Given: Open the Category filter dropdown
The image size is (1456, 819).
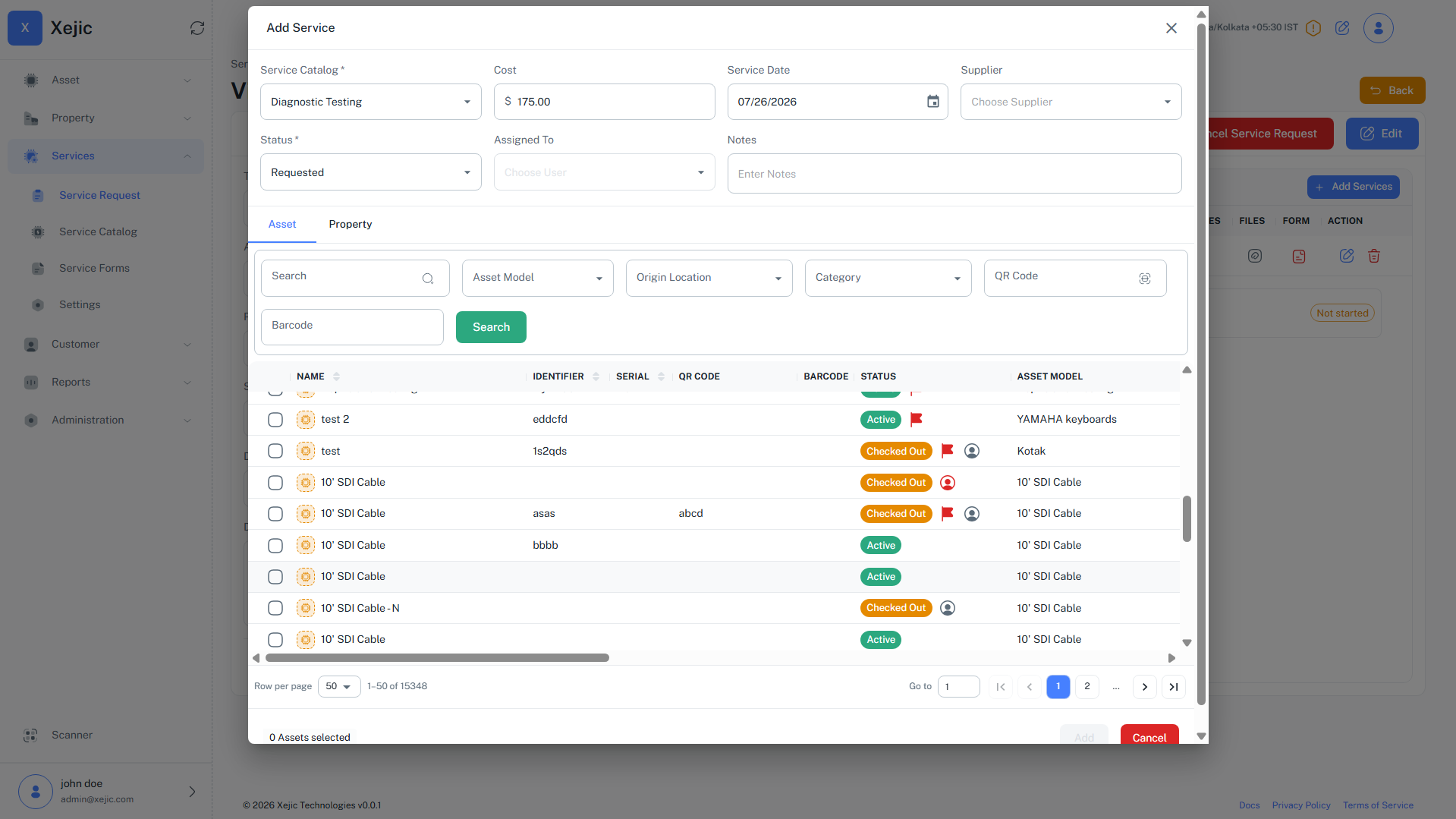Looking at the screenshot, I should point(888,278).
